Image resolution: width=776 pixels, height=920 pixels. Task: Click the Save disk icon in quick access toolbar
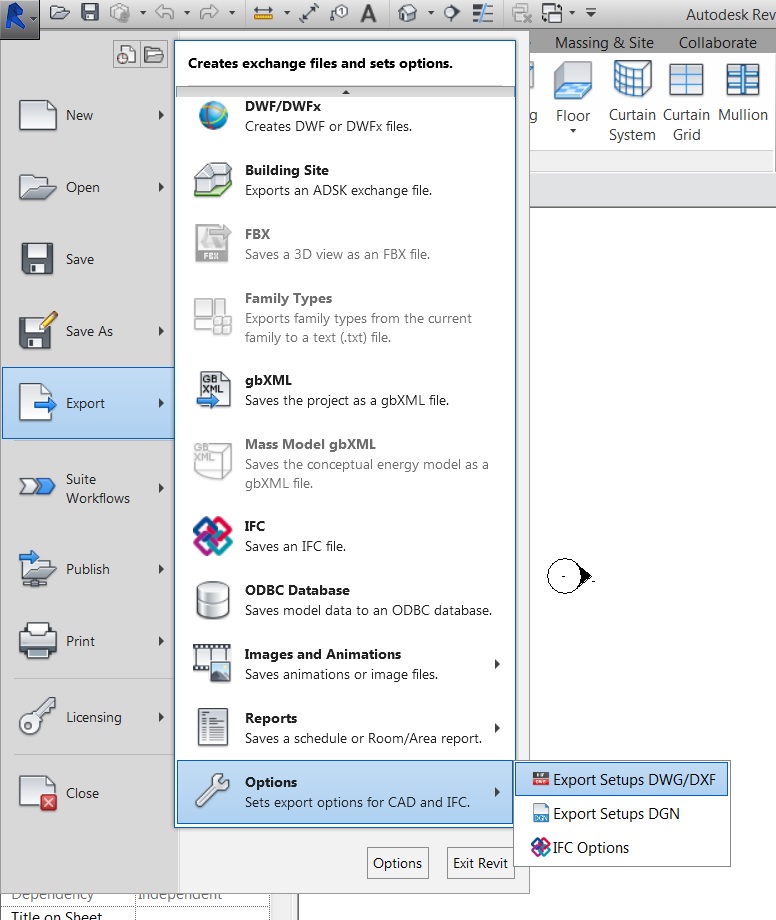tap(90, 12)
